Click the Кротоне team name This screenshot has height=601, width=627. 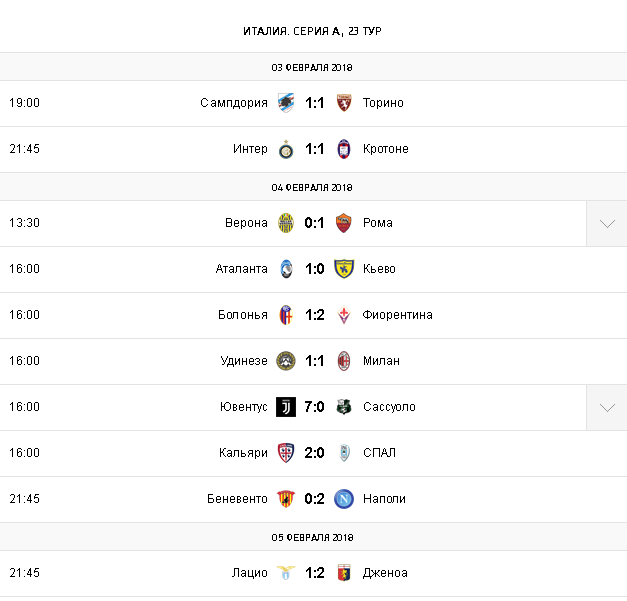[x=386, y=149]
